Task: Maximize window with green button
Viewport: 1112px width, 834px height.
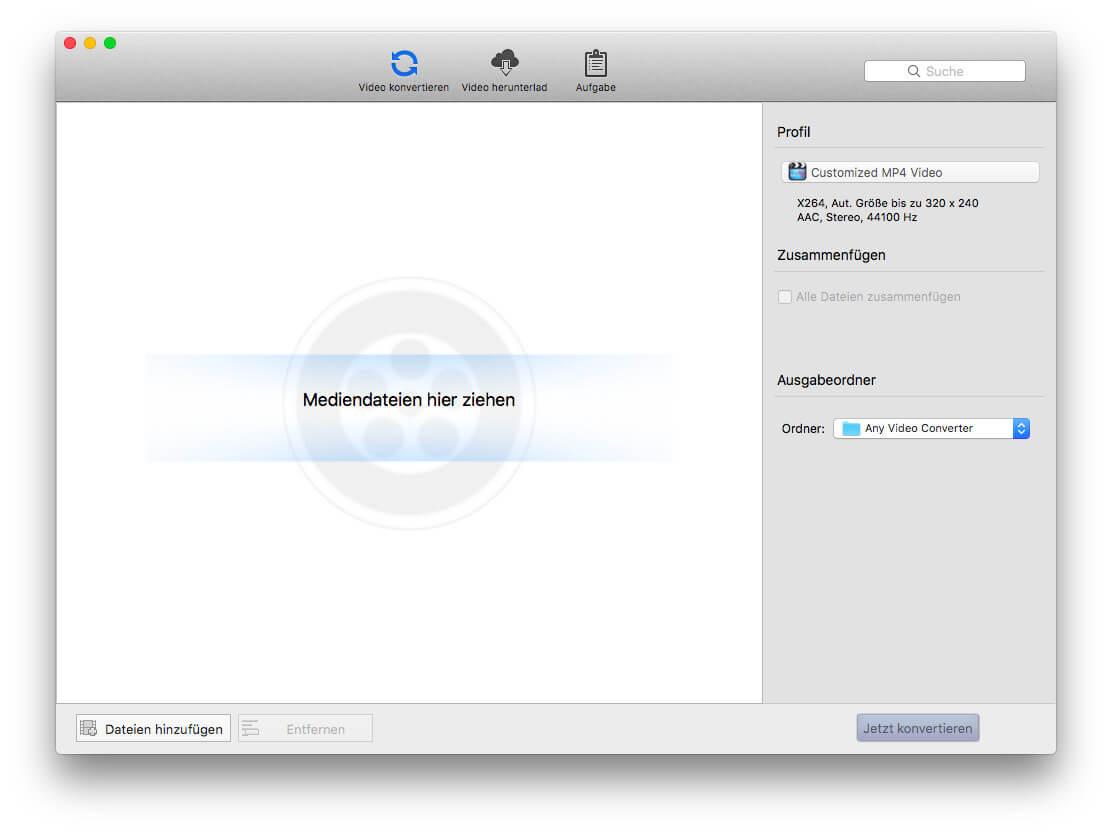Action: tap(110, 43)
